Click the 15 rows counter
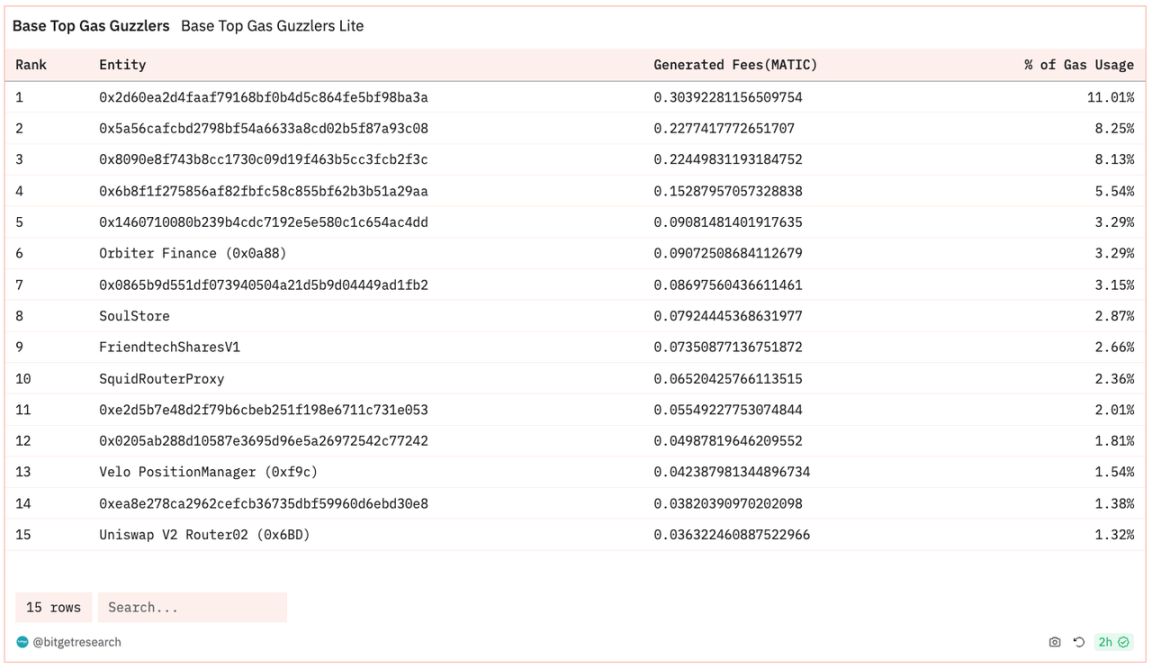 [54, 607]
